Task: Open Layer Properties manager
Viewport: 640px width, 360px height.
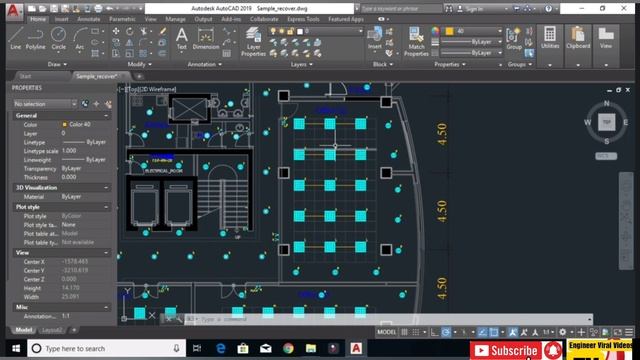Action: (x=253, y=41)
